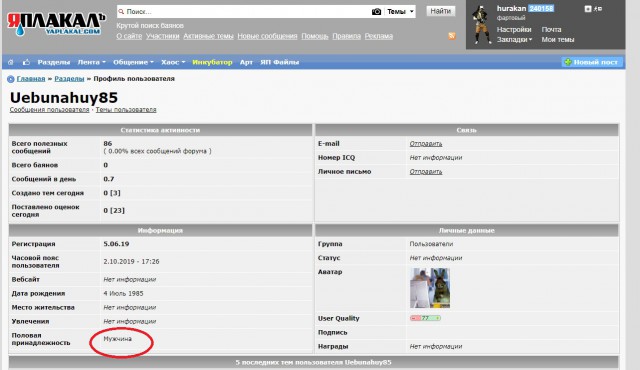The height and width of the screenshot is (370, 640).
Task: Click the logout running-man icon
Action: (598, 9)
